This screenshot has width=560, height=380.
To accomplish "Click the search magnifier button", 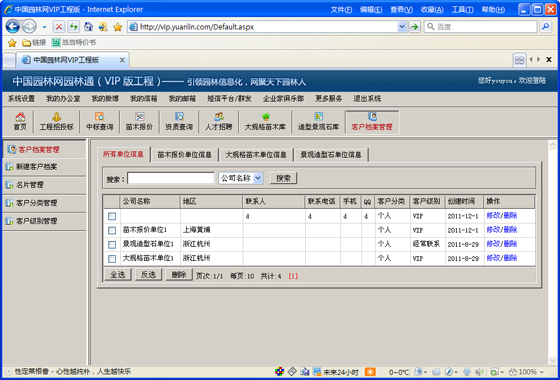I will pyautogui.click(x=546, y=26).
